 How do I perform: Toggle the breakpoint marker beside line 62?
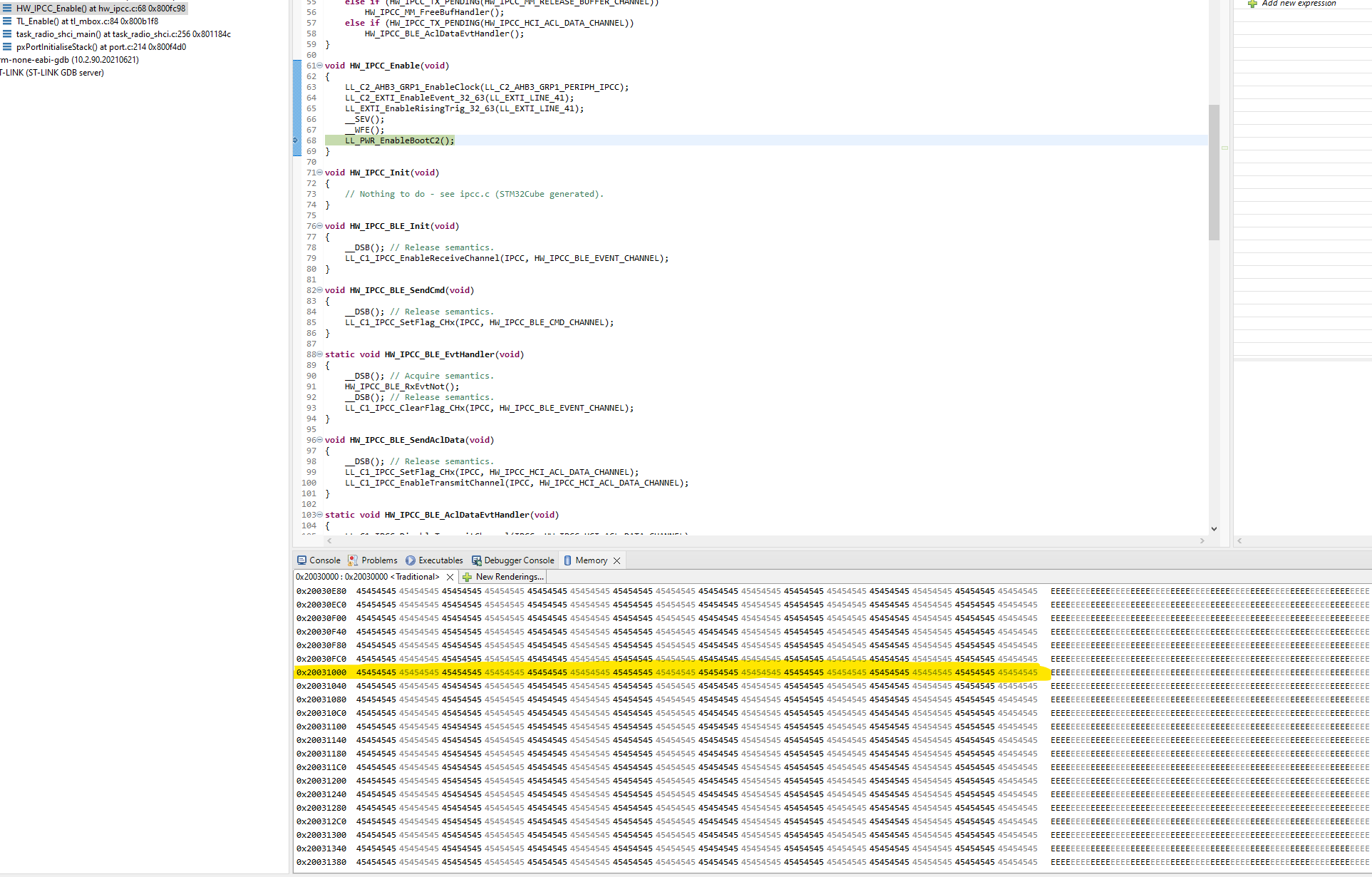click(299, 76)
